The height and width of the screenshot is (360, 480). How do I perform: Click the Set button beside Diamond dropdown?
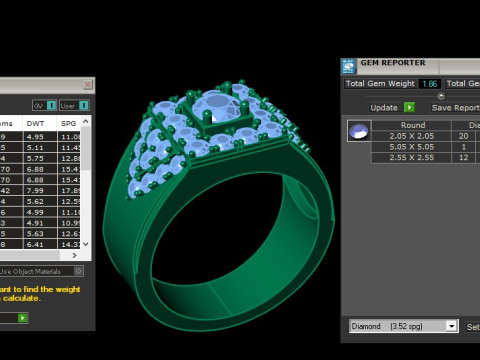(x=473, y=327)
